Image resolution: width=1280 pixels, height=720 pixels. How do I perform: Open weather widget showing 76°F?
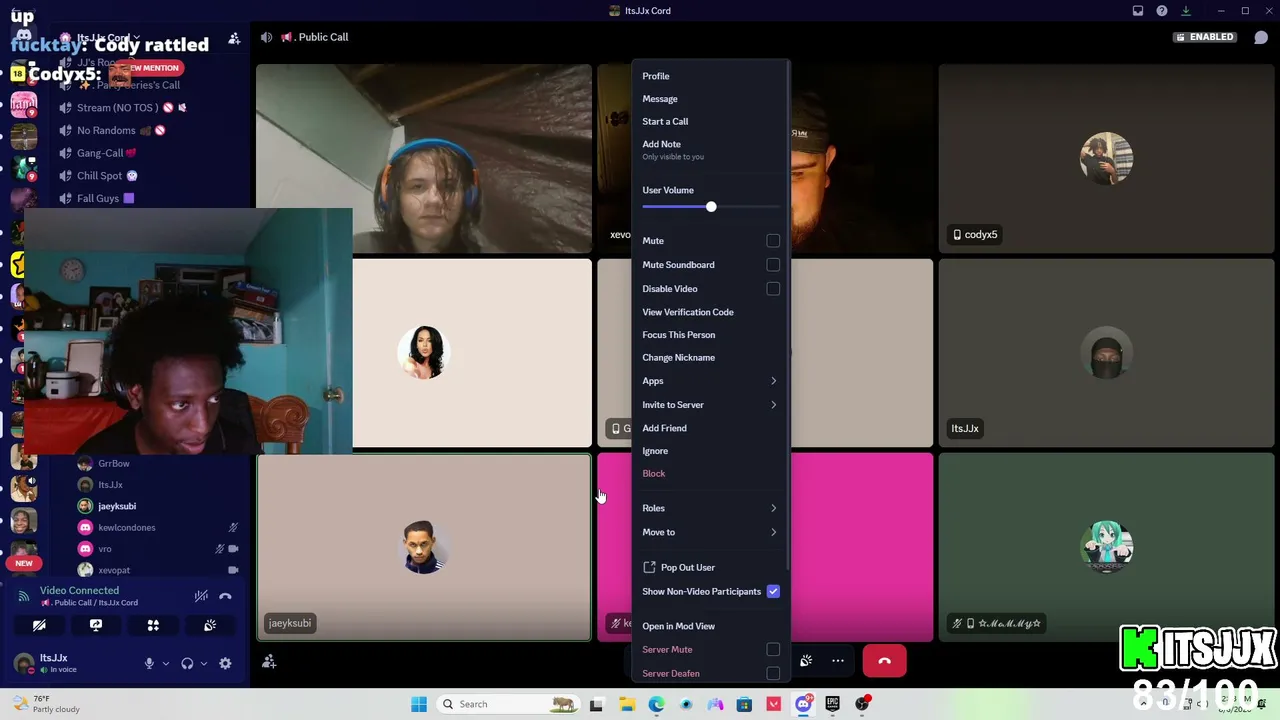pyautogui.click(x=46, y=704)
